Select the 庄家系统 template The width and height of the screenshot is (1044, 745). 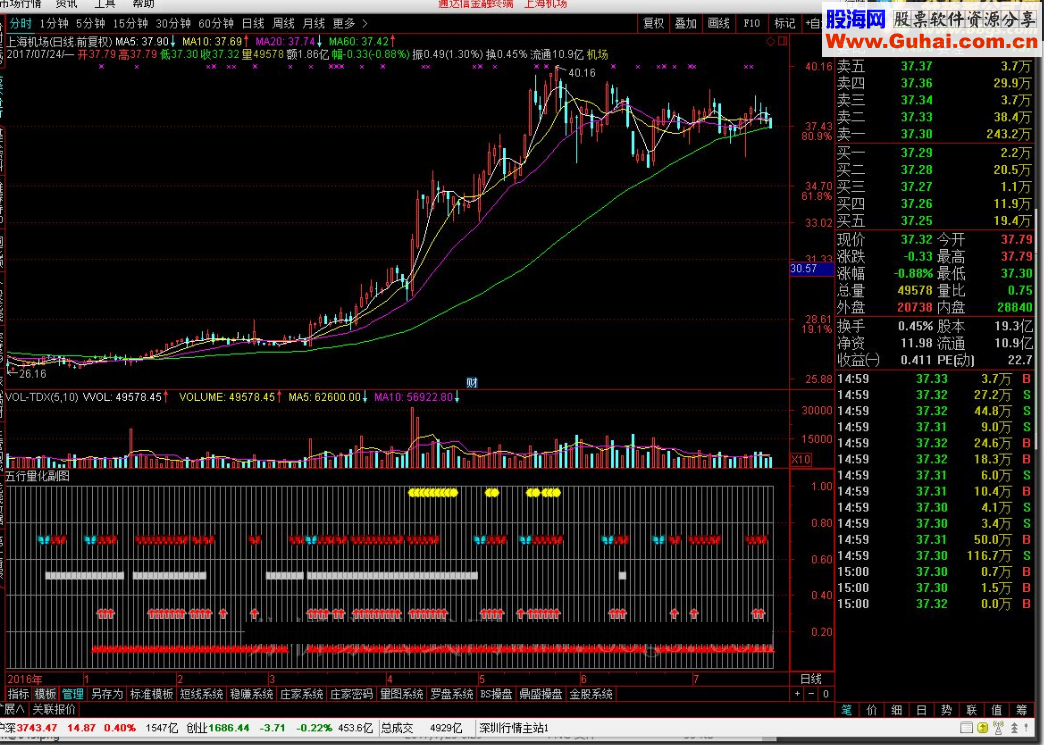point(302,694)
